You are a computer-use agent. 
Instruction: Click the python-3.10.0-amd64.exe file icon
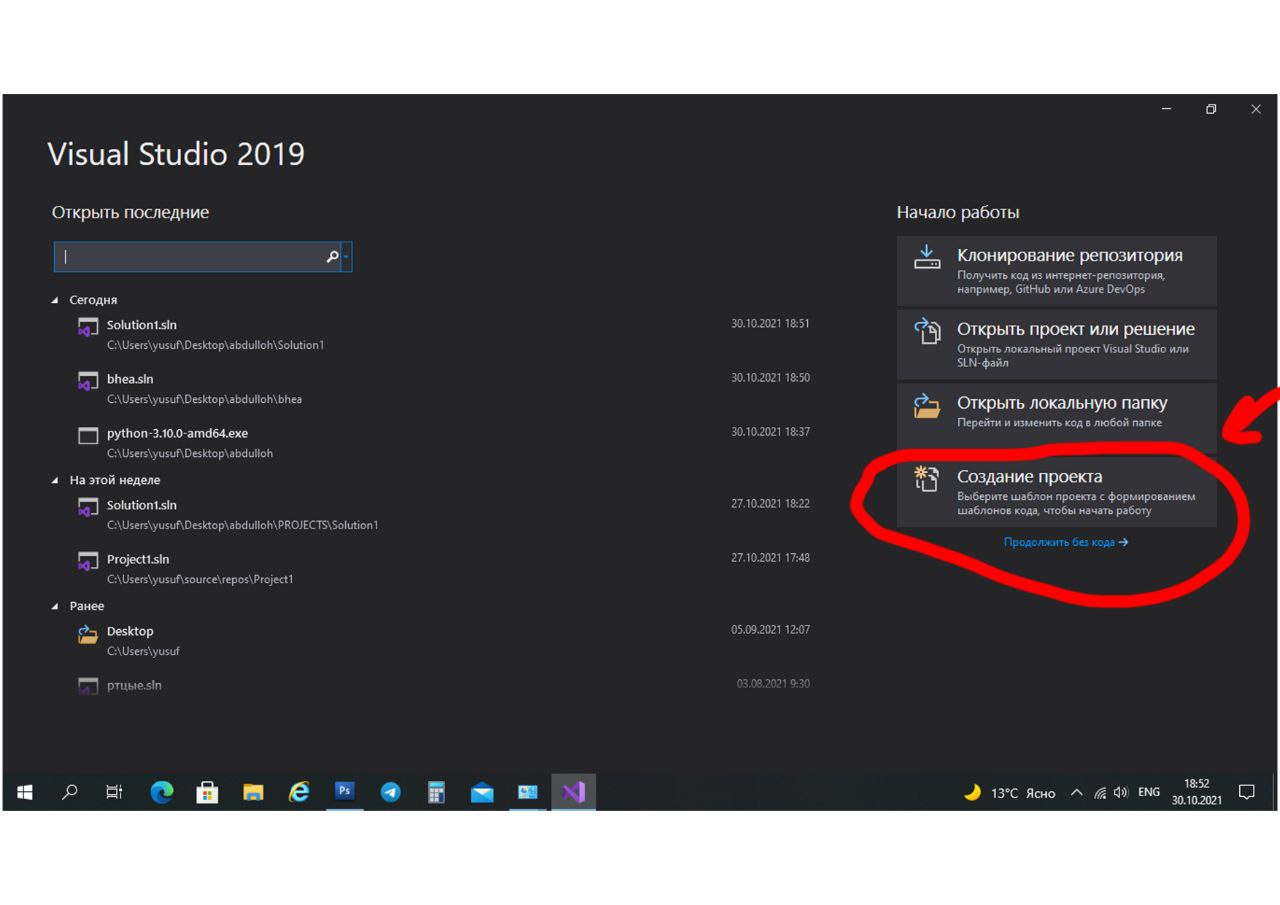88,435
